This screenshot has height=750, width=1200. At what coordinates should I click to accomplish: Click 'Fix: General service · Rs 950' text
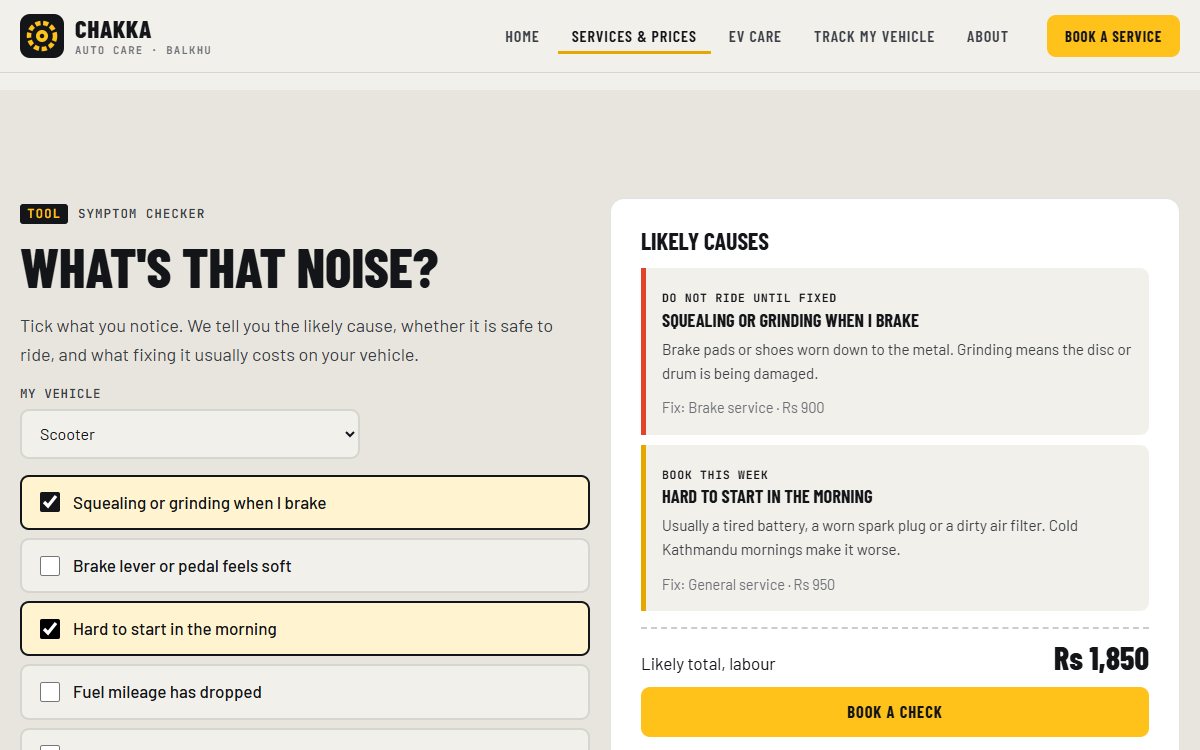(x=748, y=585)
